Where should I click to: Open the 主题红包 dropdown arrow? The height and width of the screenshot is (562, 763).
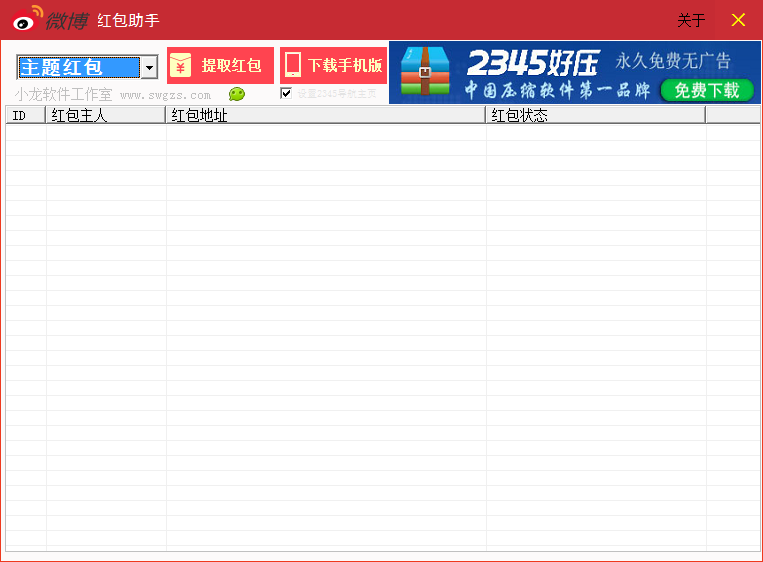[x=149, y=68]
